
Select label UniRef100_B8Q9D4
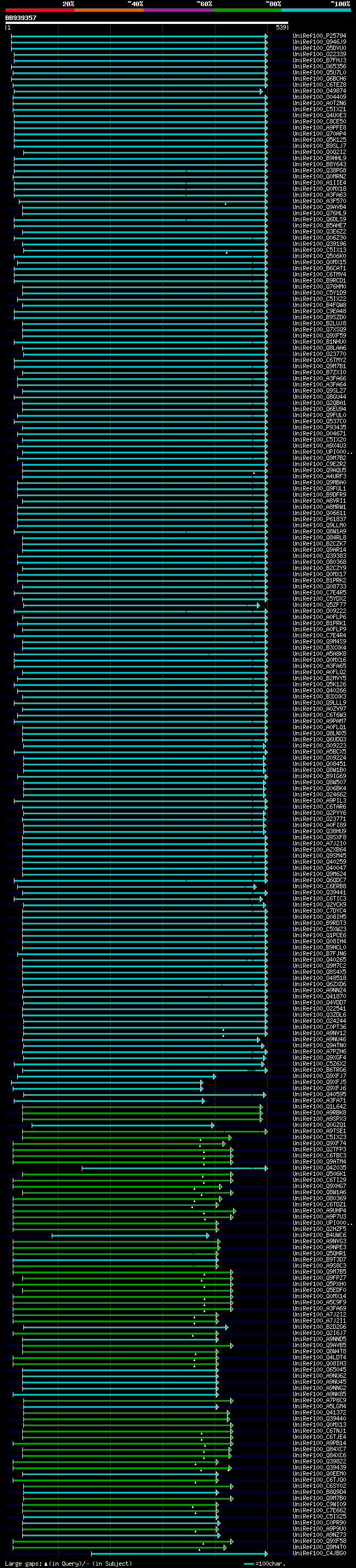(x=319, y=1492)
